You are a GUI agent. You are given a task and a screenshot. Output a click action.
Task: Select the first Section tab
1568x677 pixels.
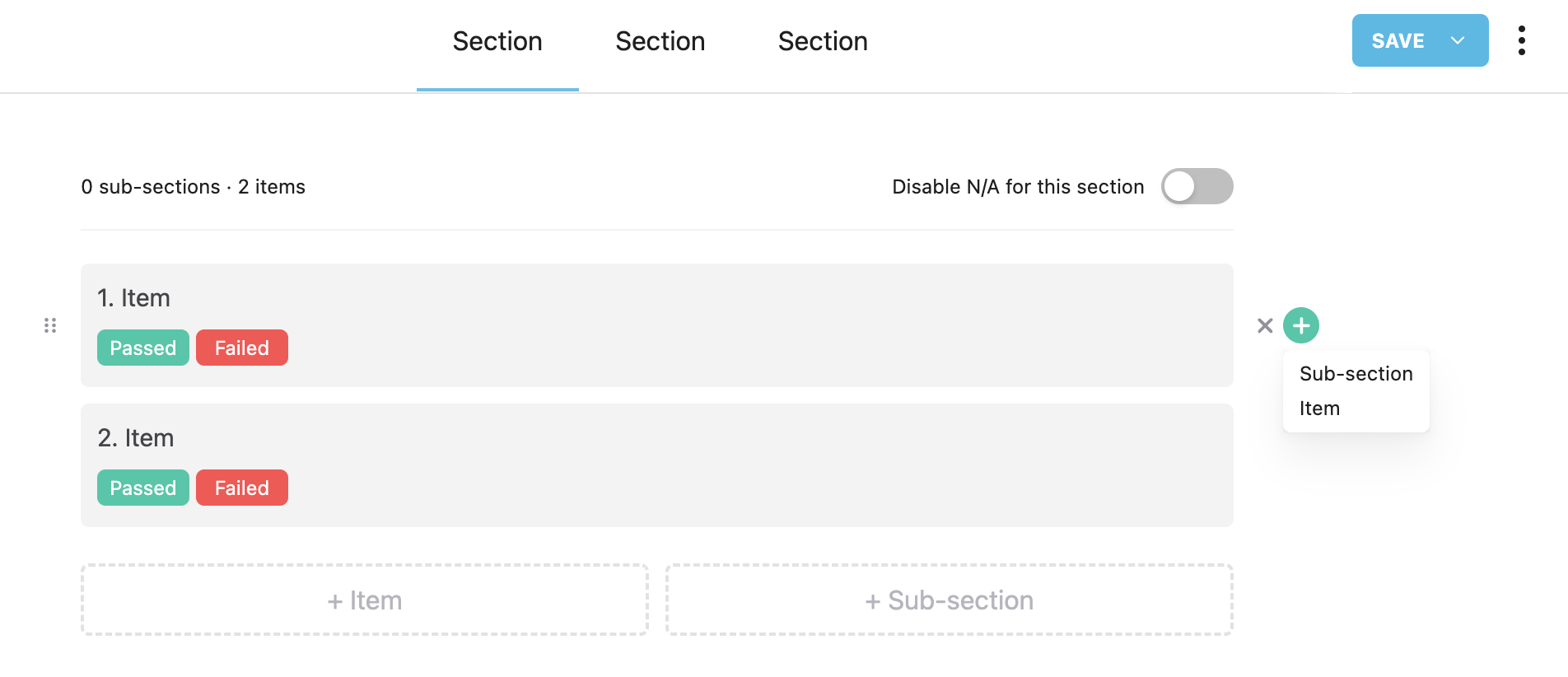[497, 41]
